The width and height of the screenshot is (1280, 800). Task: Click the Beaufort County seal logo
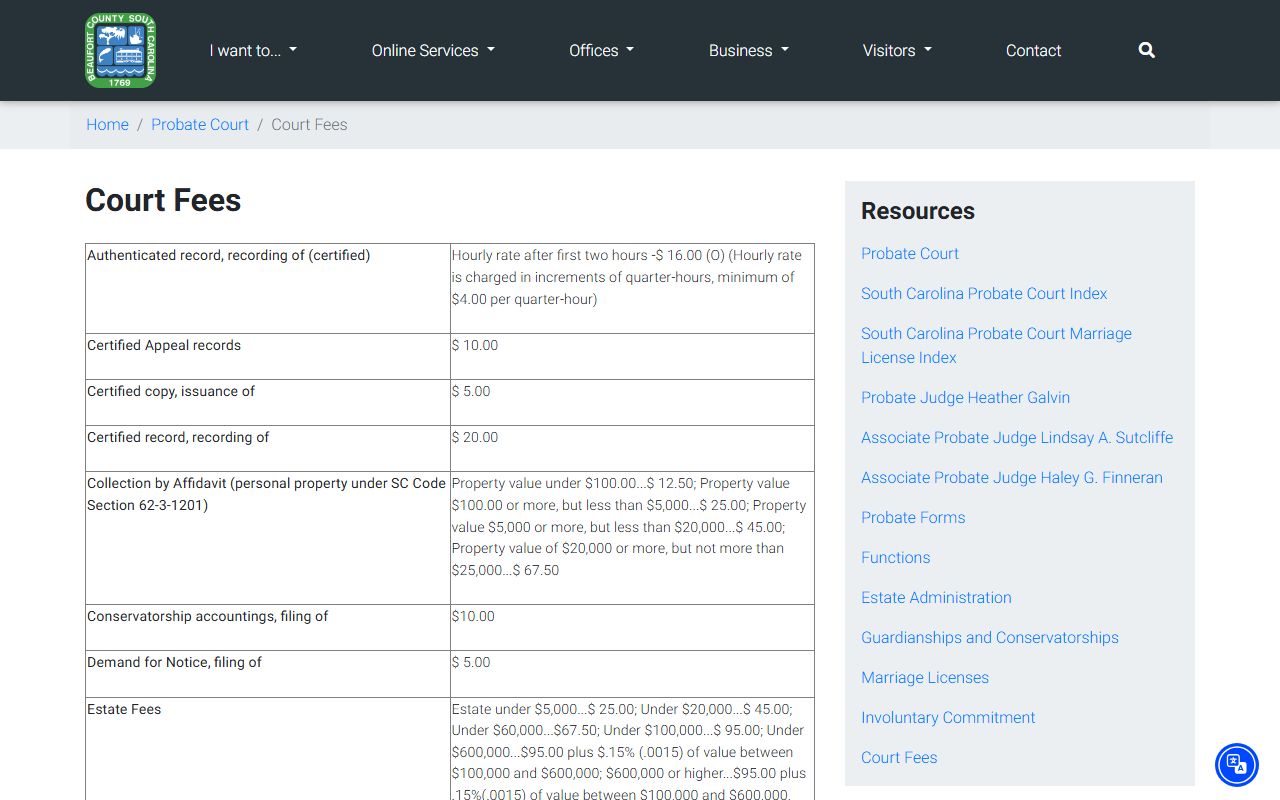(121, 50)
